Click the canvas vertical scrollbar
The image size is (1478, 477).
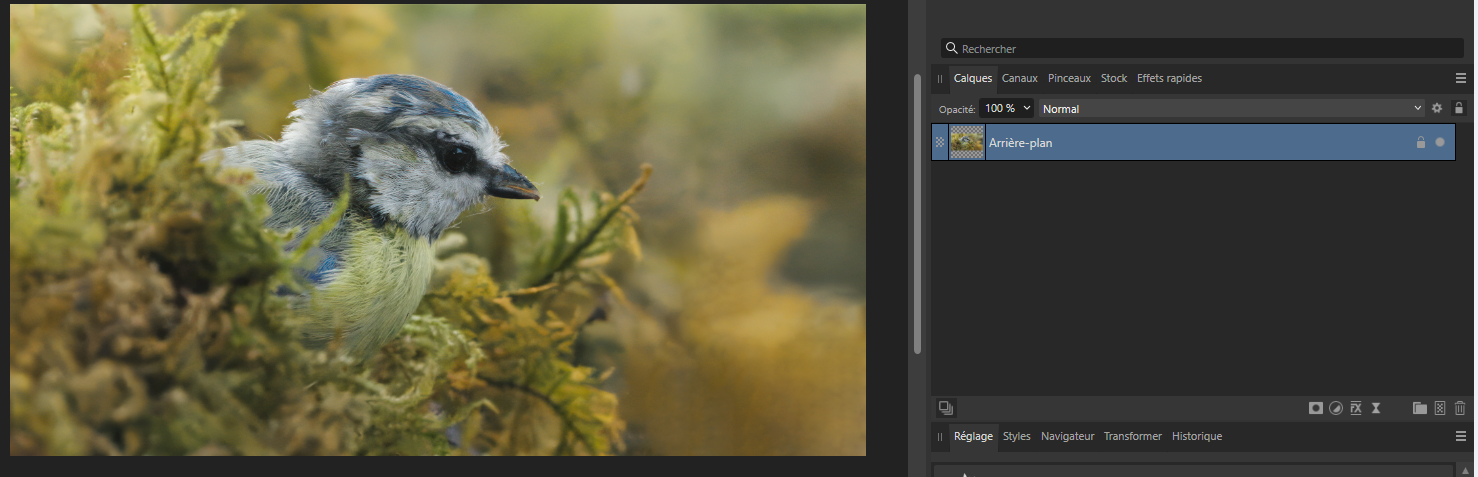click(x=917, y=213)
